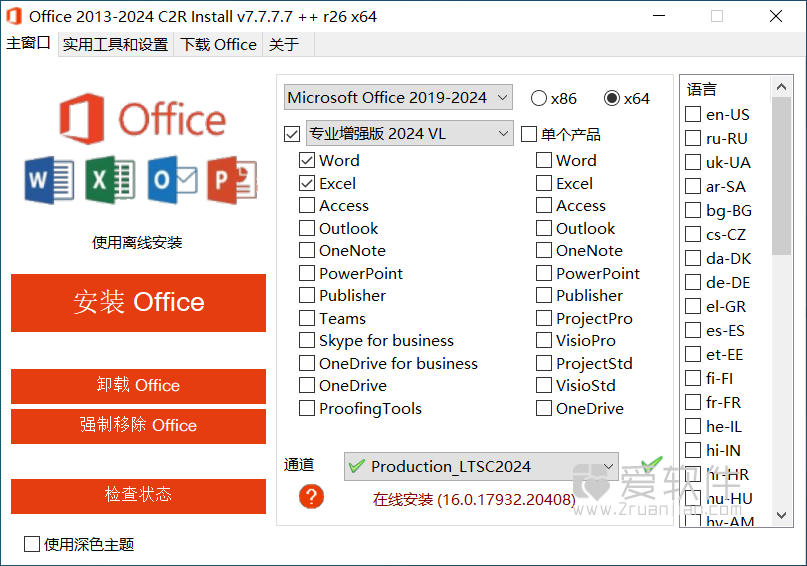The width and height of the screenshot is (807, 566).
Task: Switch to the 主窗口 tab
Action: point(28,44)
